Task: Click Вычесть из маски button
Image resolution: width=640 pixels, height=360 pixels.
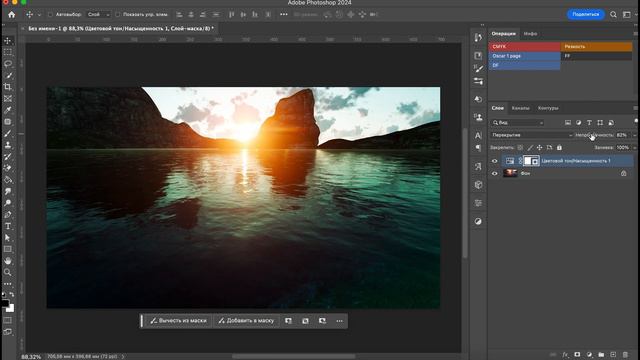Action: click(178, 321)
